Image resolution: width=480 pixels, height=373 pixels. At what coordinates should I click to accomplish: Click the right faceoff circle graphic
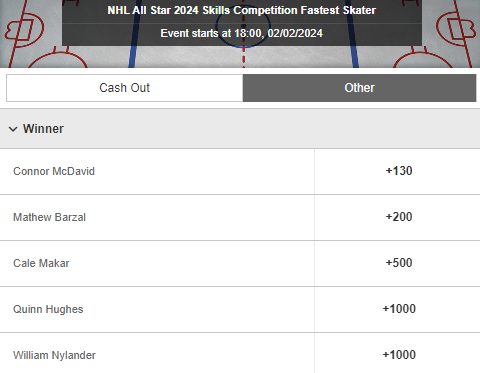[x=423, y=60]
